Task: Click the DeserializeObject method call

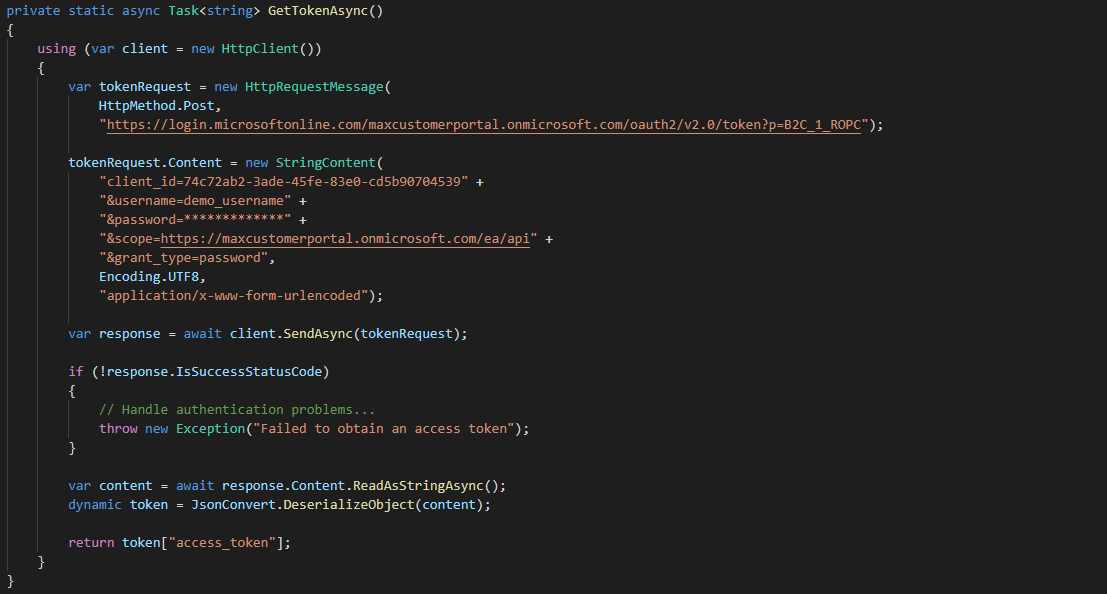Action: pyautogui.click(x=347, y=505)
